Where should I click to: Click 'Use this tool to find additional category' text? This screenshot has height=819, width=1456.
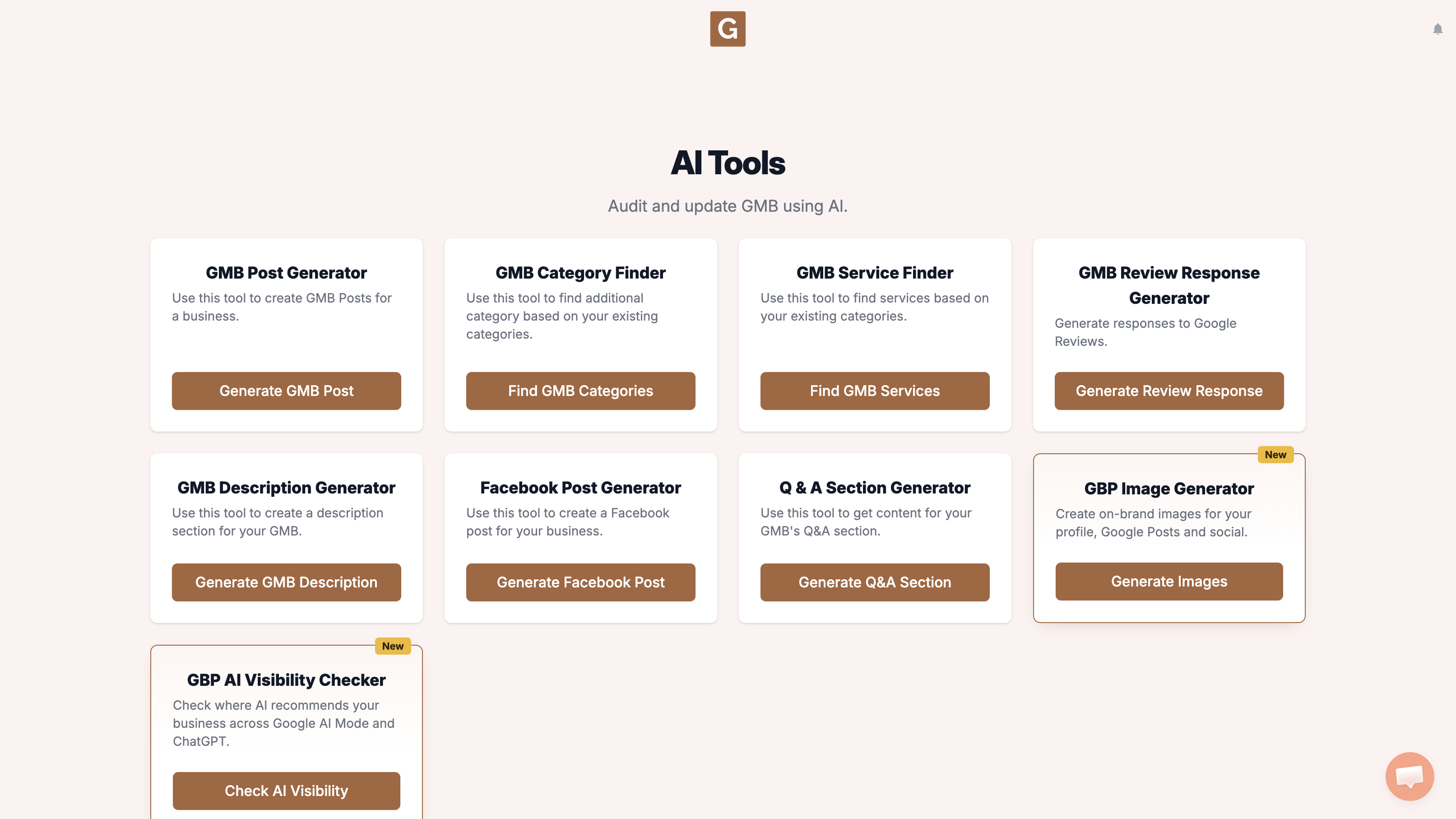(x=562, y=316)
